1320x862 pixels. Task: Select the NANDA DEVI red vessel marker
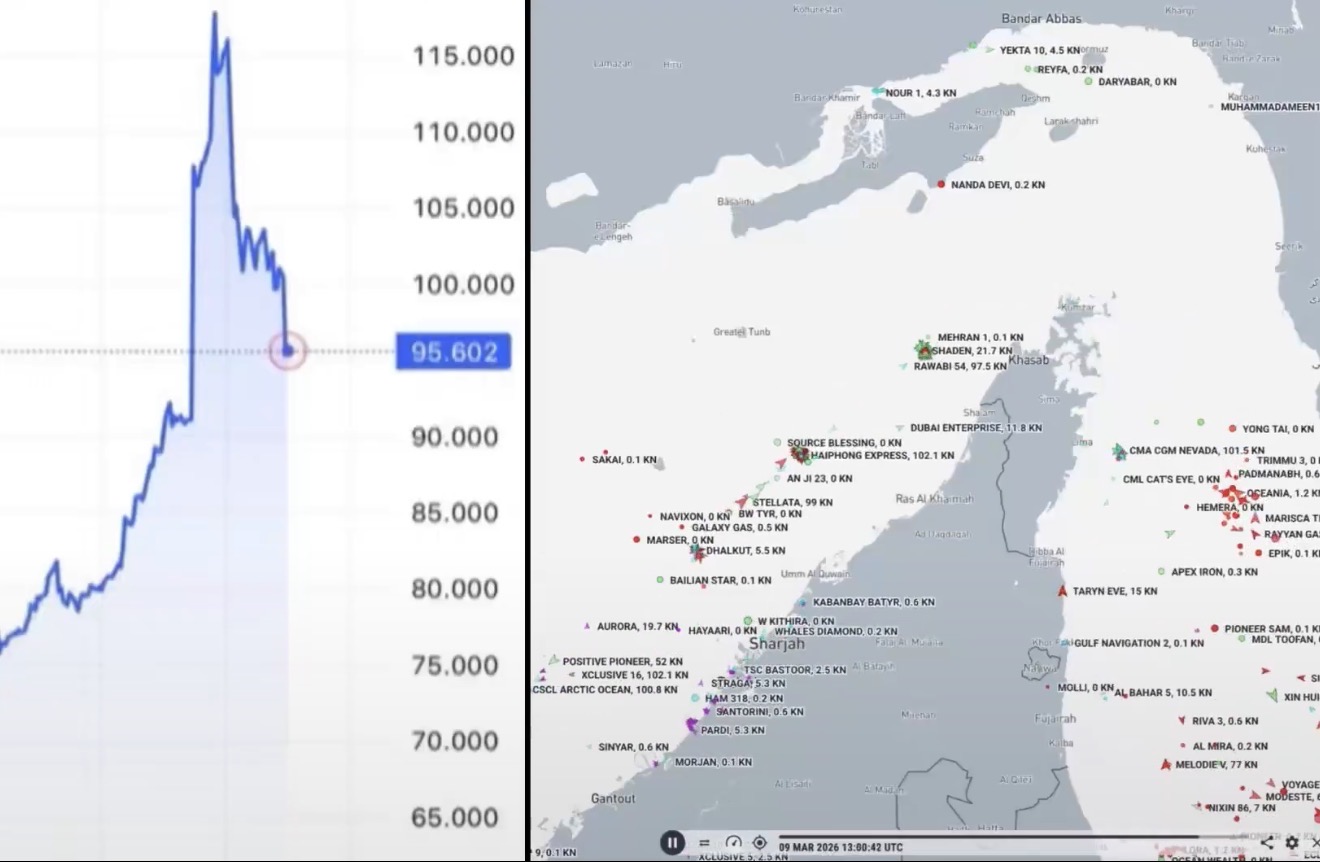tap(941, 184)
